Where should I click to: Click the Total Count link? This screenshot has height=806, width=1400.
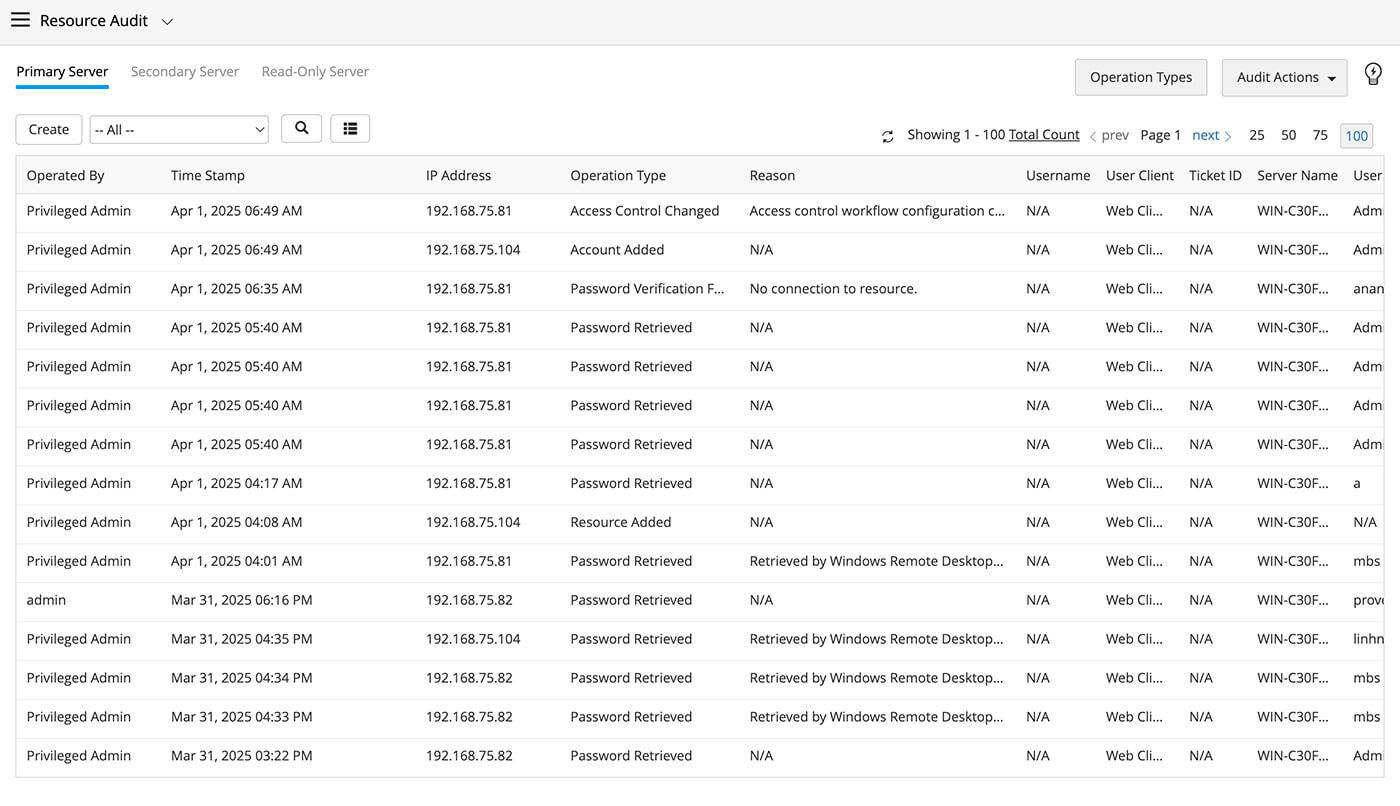[x=1044, y=135]
